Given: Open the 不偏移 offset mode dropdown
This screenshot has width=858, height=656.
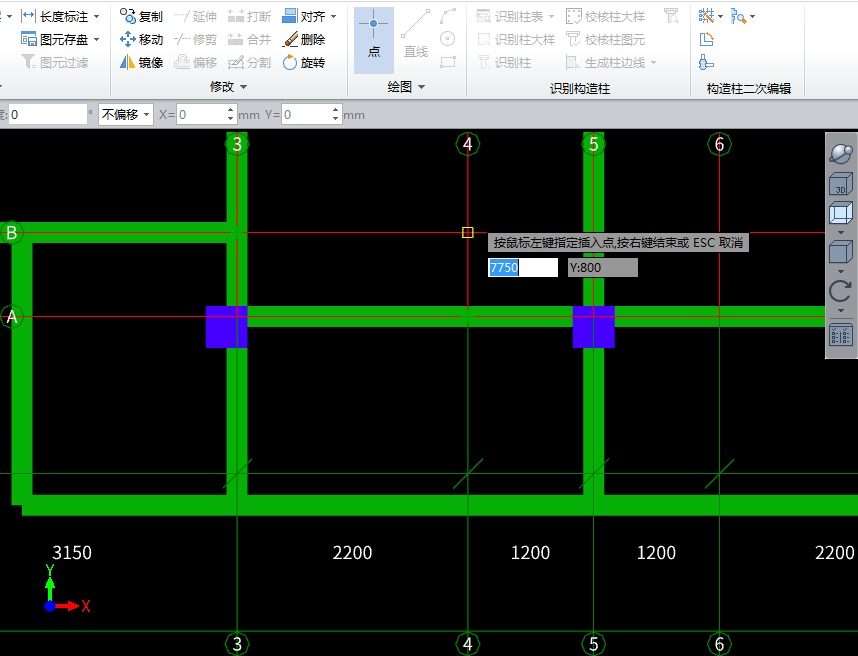Looking at the screenshot, I should tap(126, 114).
